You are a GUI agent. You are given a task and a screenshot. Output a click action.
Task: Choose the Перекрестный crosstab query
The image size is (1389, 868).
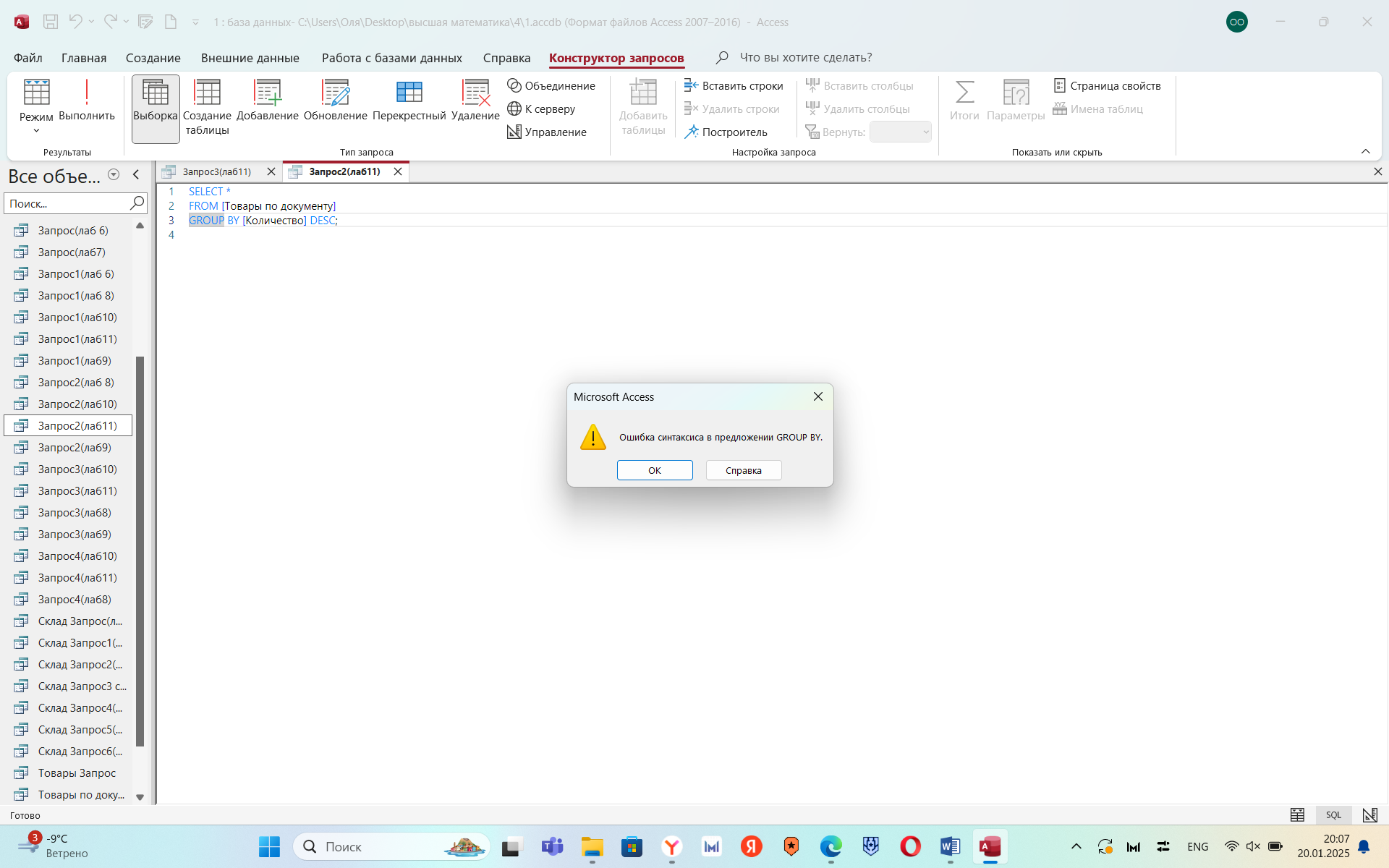point(409,101)
